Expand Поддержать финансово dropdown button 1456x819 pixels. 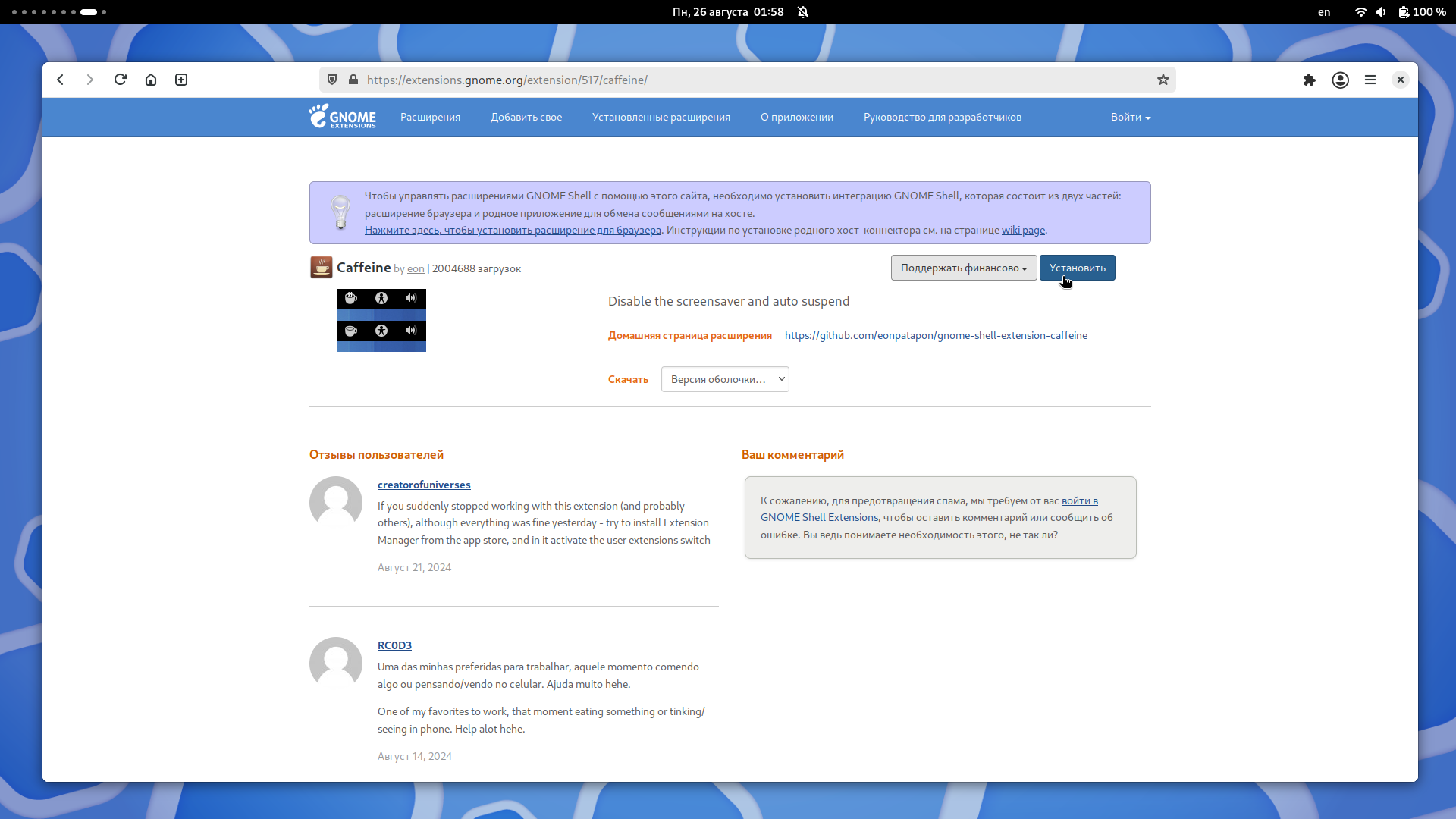coord(964,268)
